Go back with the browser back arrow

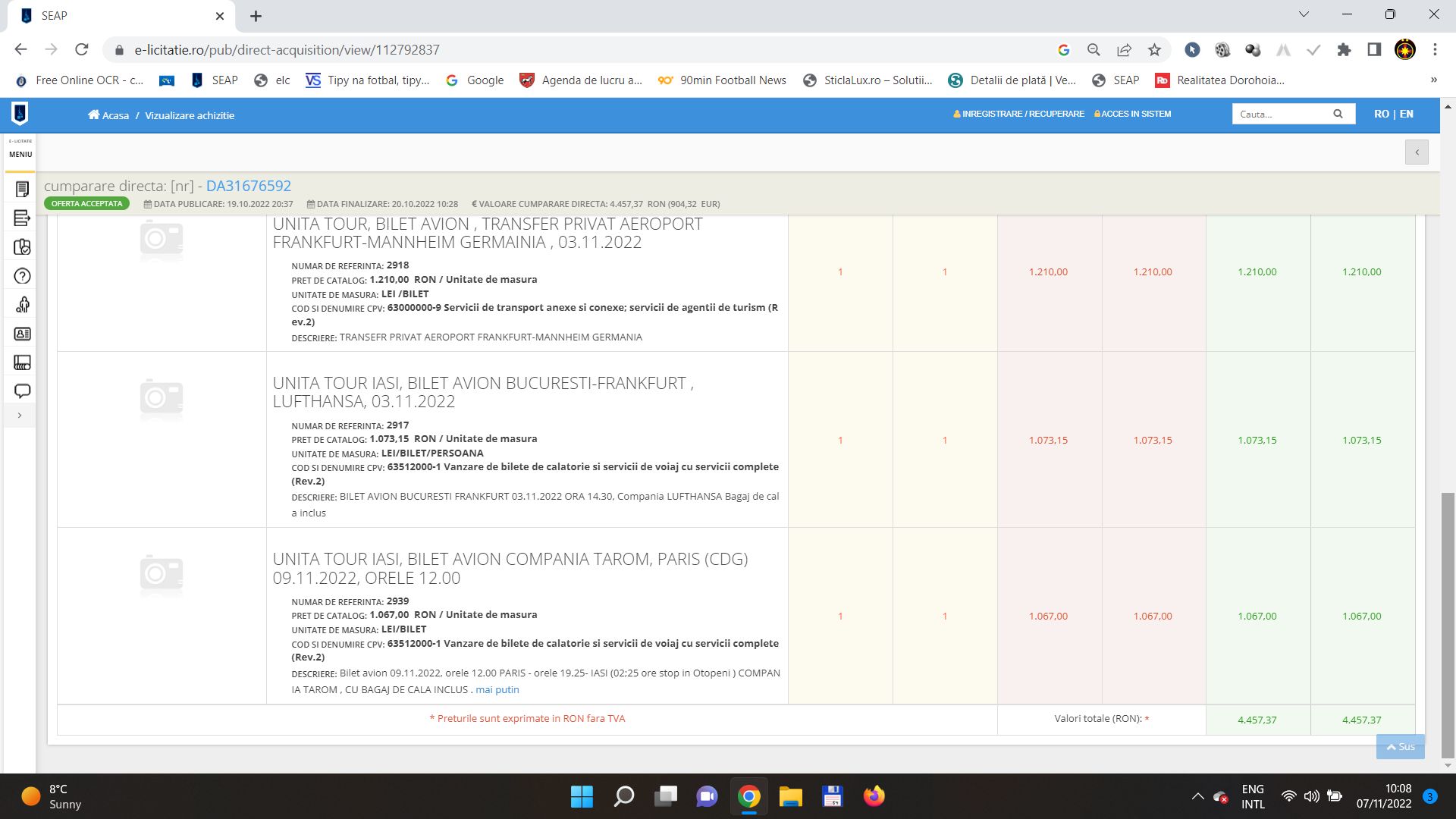[x=20, y=49]
